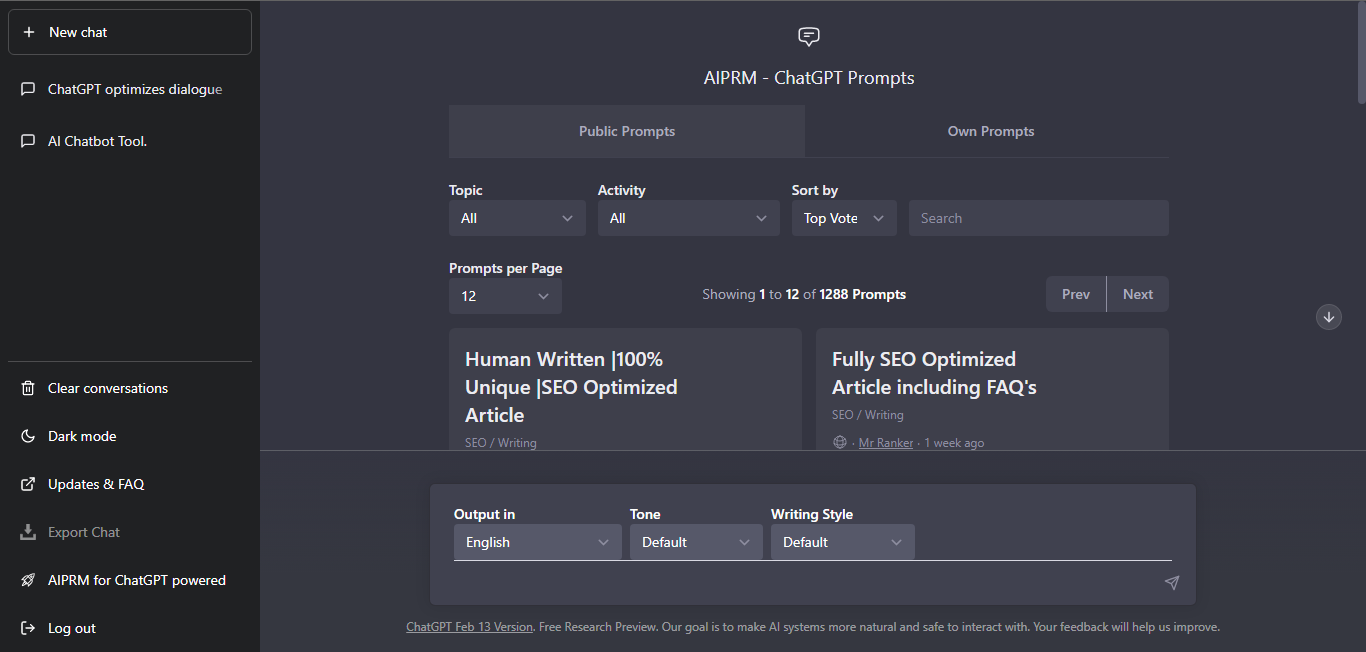Viewport: 1366px width, 652px height.
Task: Click the chat message input area
Action: point(805,582)
